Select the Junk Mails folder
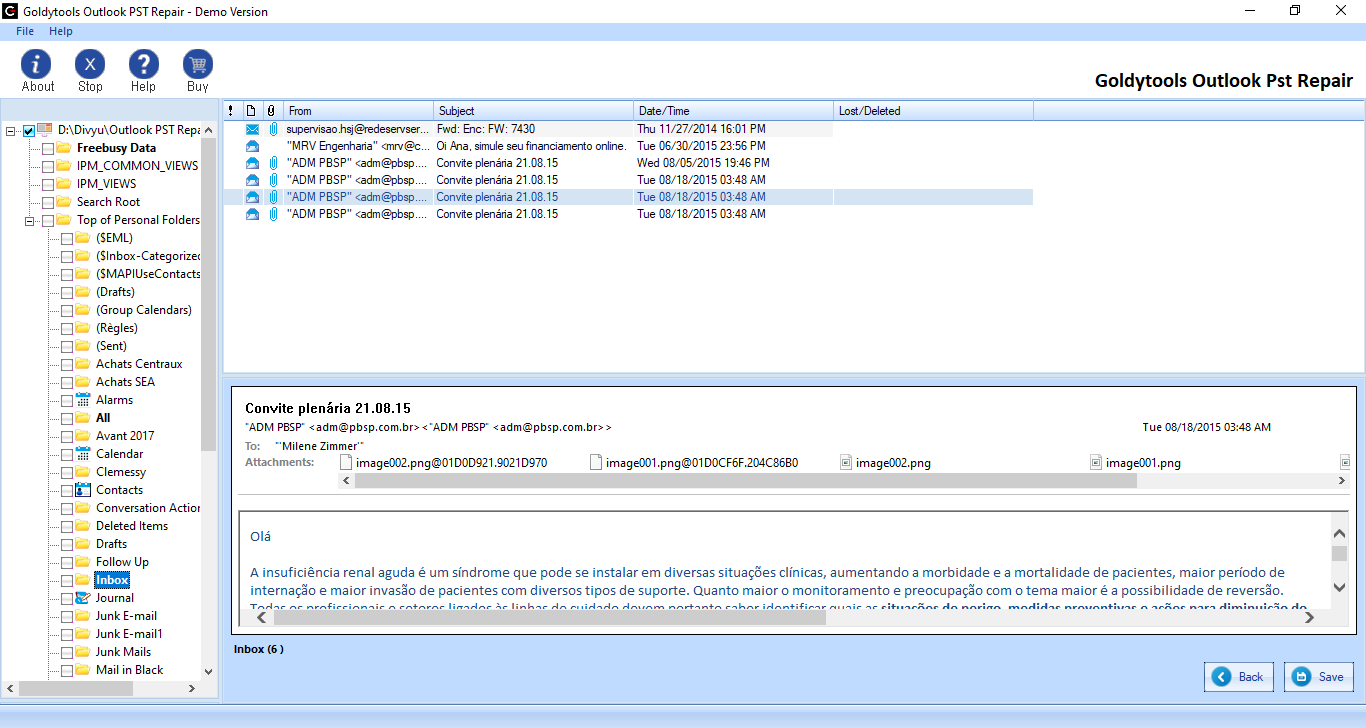1366x728 pixels. pyautogui.click(x=123, y=652)
